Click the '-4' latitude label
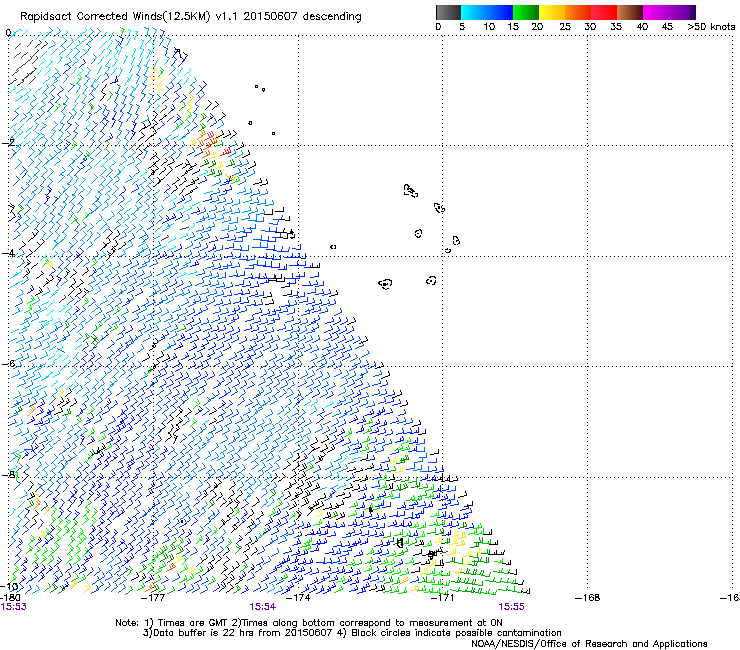The height and width of the screenshot is (650, 740). tap(9, 253)
